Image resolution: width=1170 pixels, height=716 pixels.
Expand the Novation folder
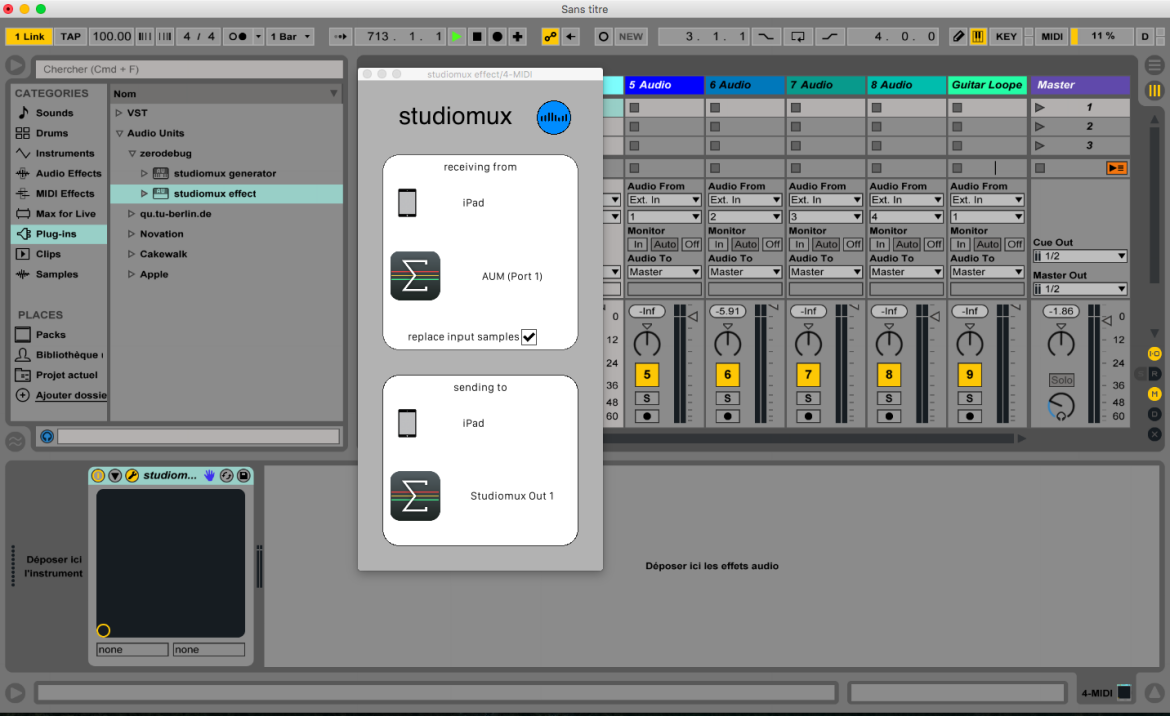(x=131, y=234)
